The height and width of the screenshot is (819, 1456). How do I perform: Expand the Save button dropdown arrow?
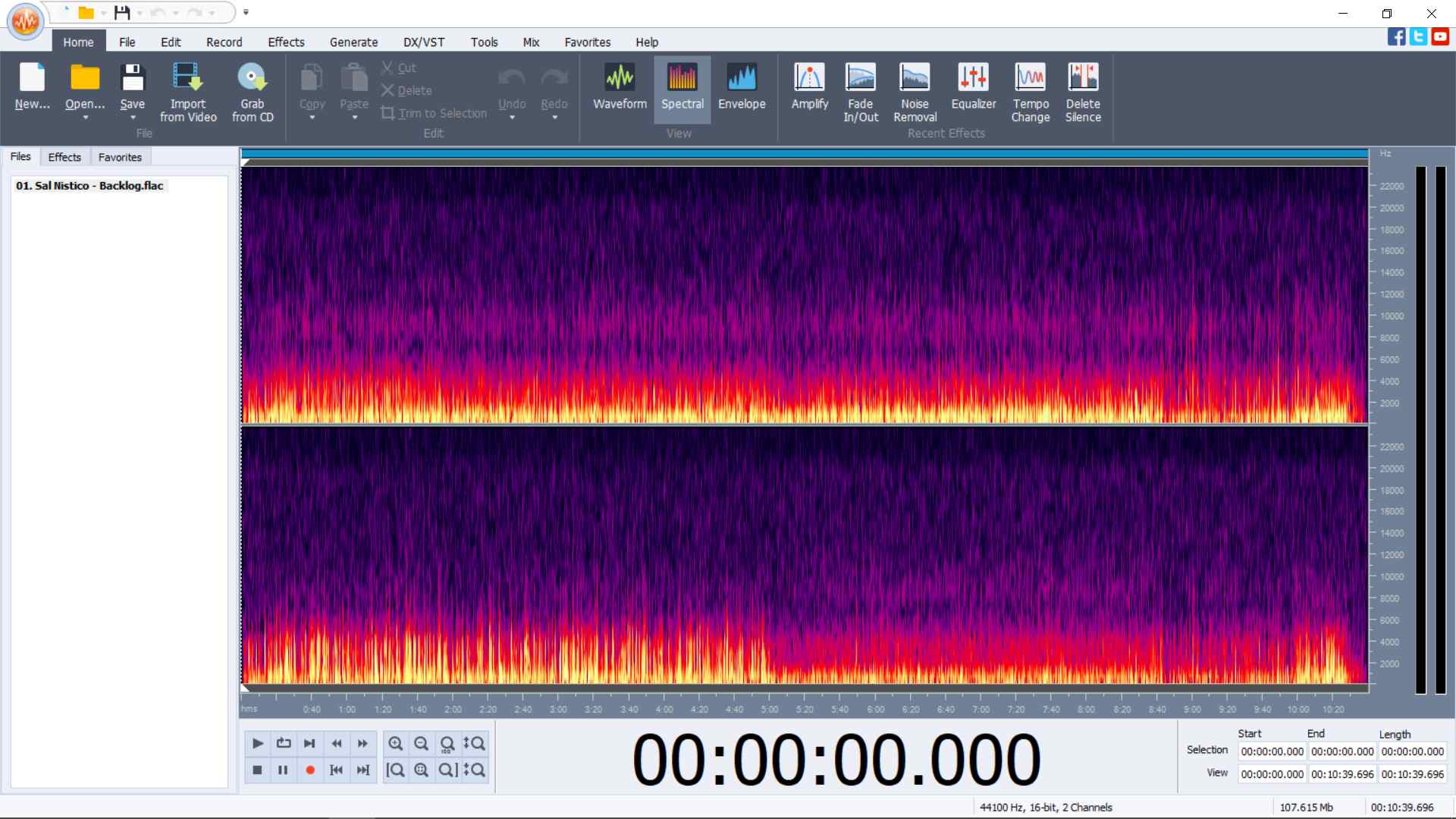[x=133, y=118]
